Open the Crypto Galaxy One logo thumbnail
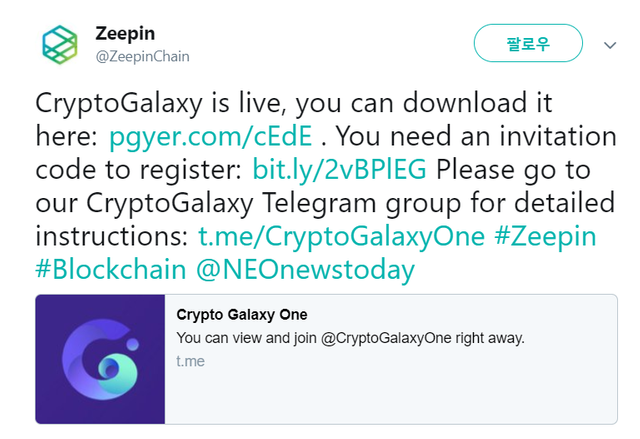The image size is (640, 439). tap(99, 359)
